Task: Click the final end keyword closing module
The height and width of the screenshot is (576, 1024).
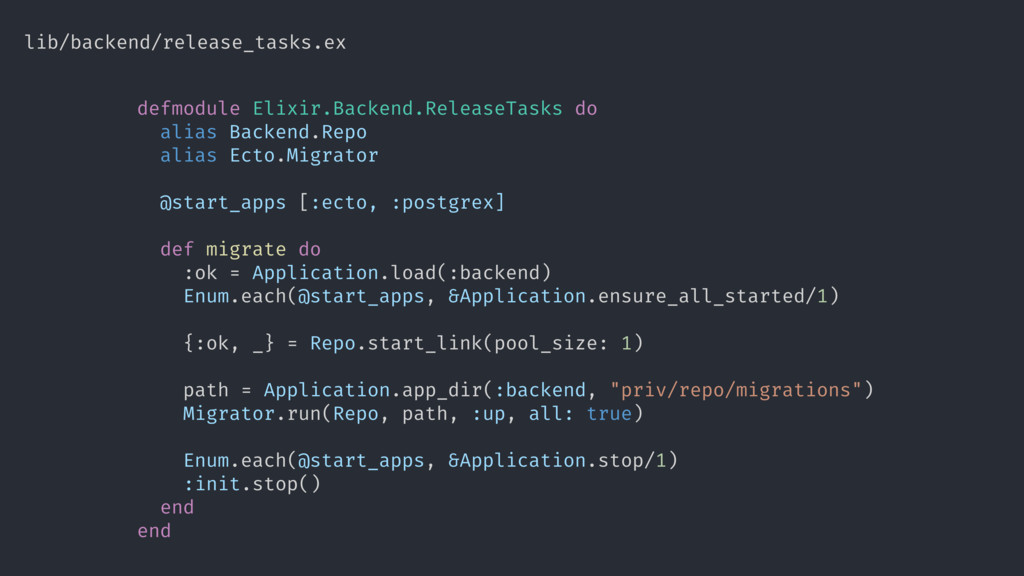Action: pos(154,531)
